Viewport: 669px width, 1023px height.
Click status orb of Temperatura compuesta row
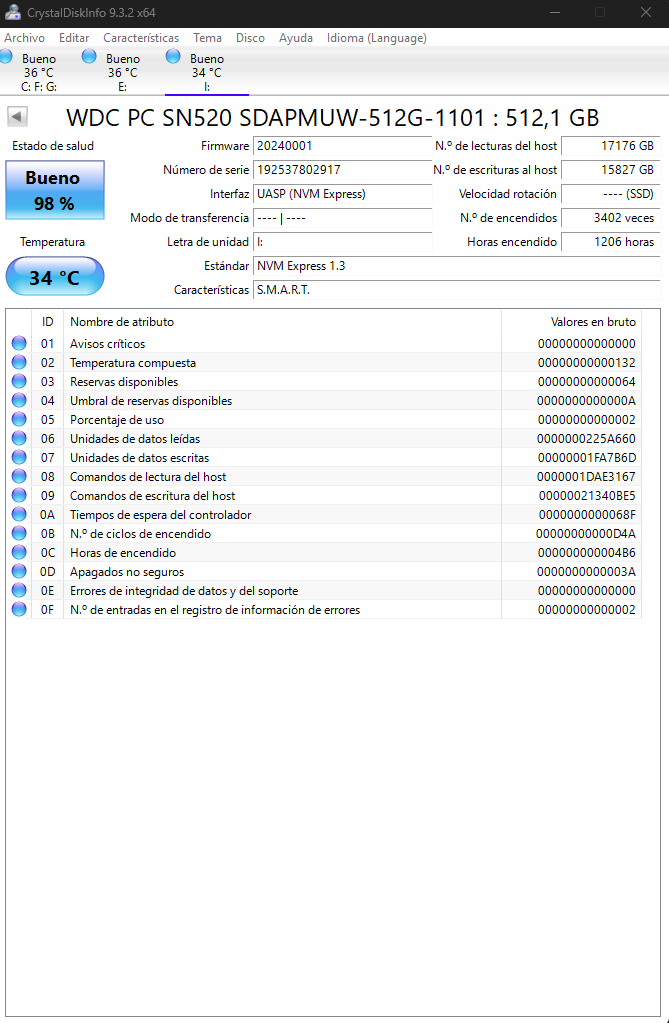tap(19, 362)
